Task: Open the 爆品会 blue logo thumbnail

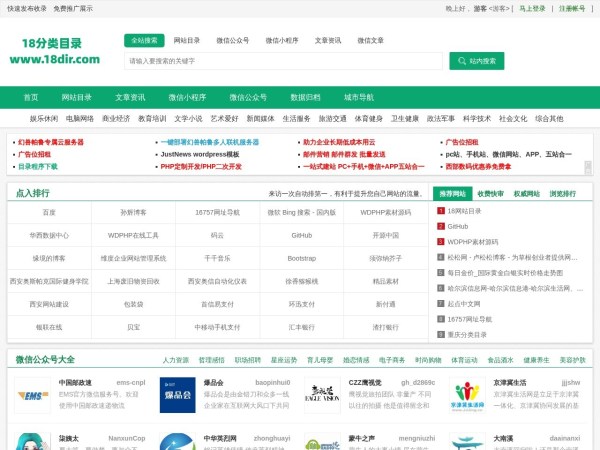Action: pos(178,395)
